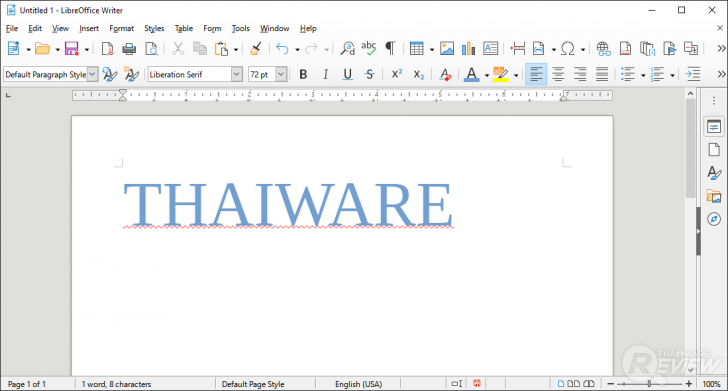Click the word count in status bar
The image size is (728, 391).
pos(117,384)
